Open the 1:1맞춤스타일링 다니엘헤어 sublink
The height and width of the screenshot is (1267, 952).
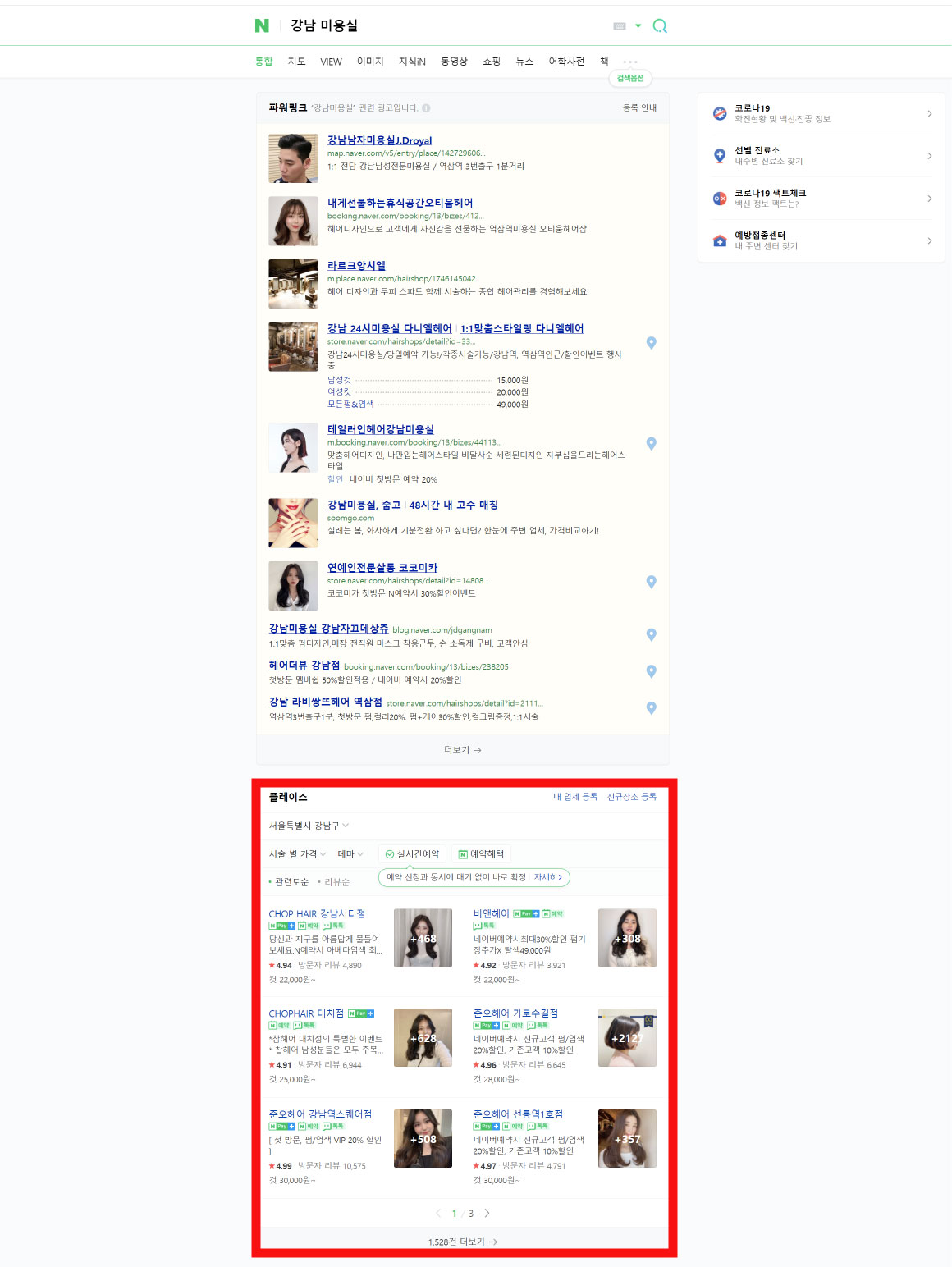pos(522,328)
